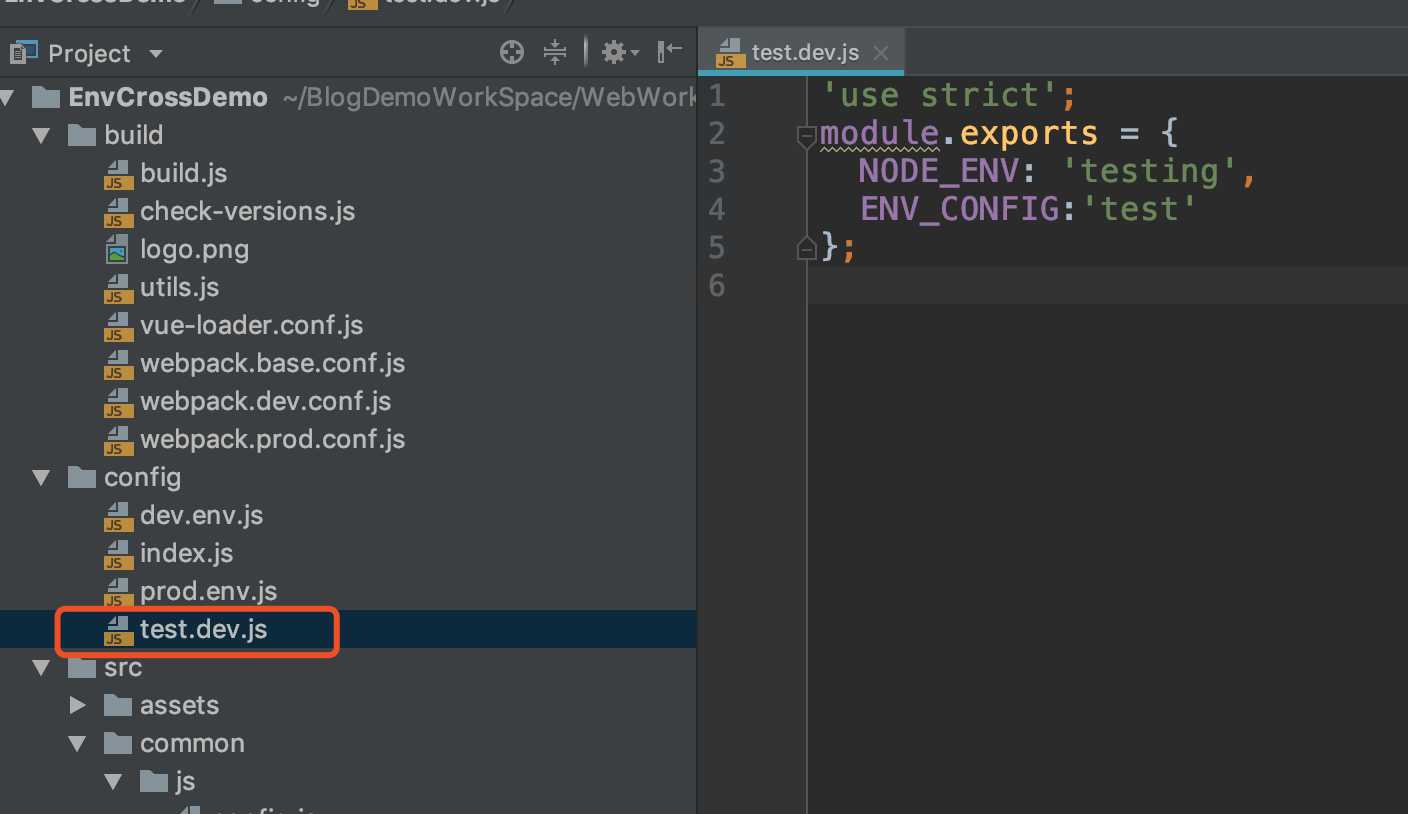Collapse the src folder
The image size is (1408, 814).
click(x=42, y=668)
